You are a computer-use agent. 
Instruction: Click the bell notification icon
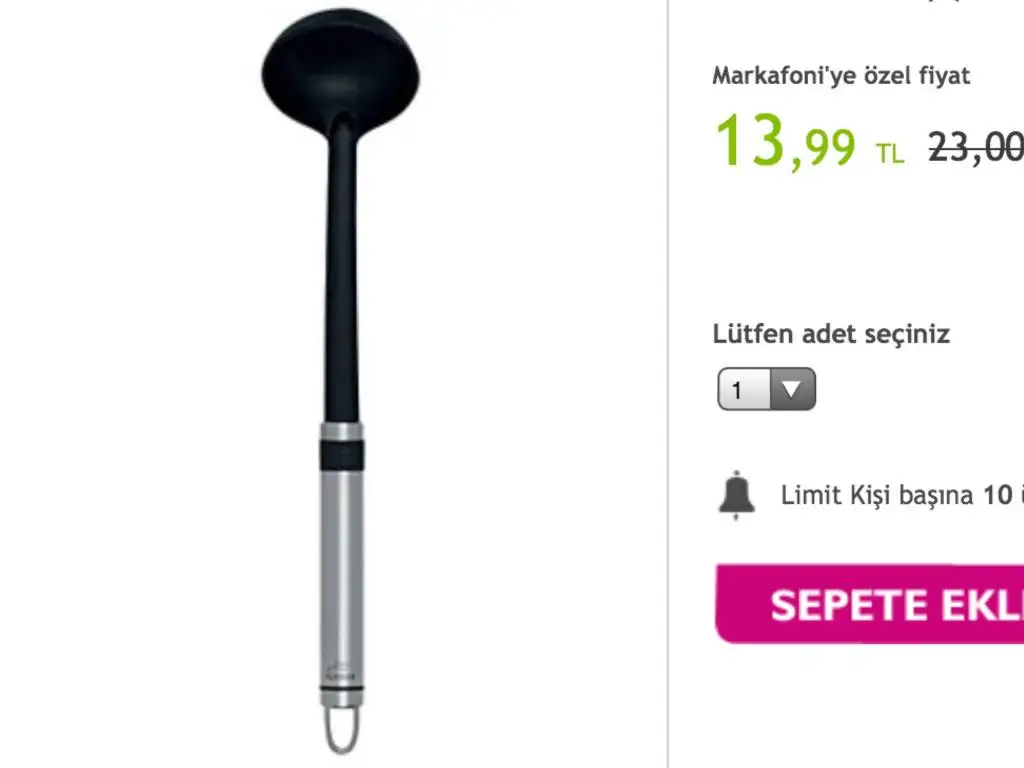[737, 495]
